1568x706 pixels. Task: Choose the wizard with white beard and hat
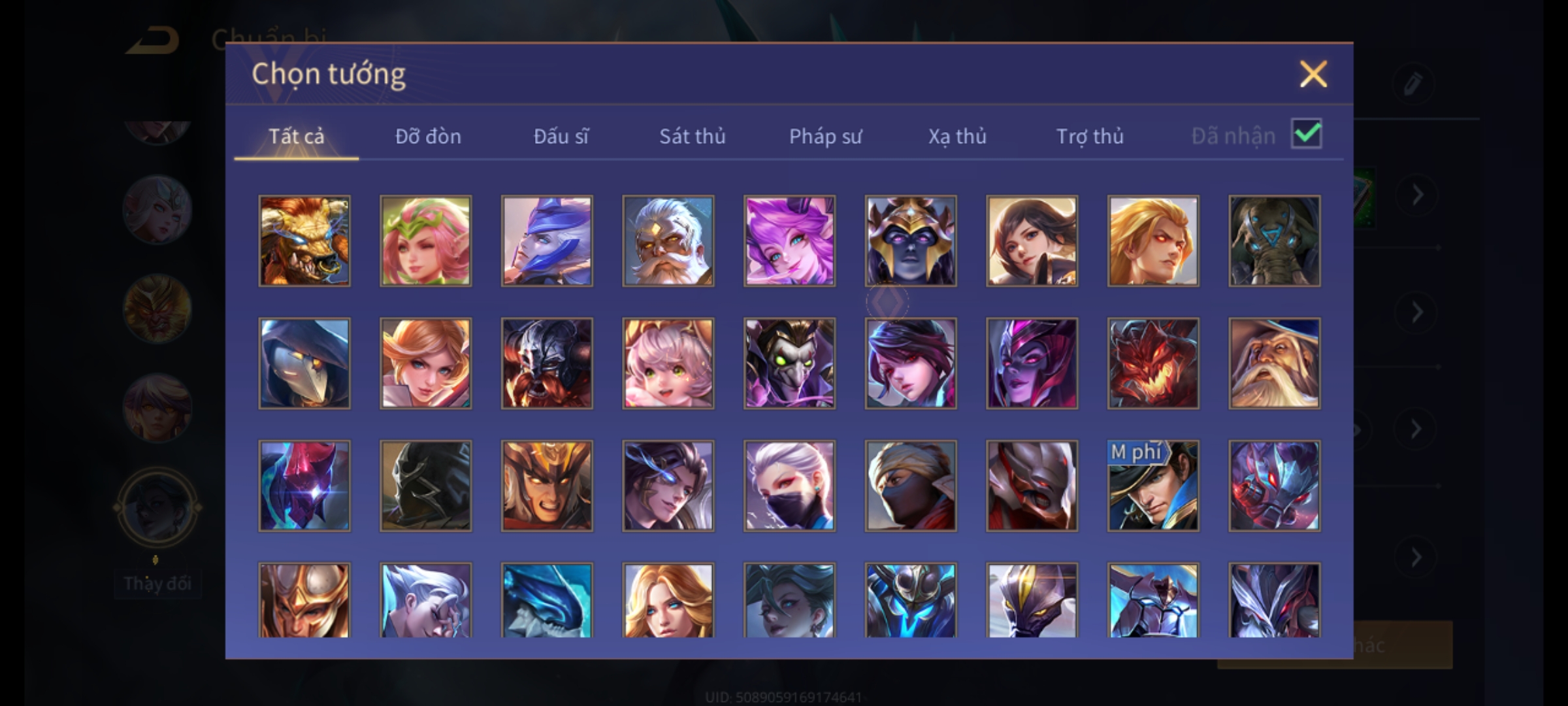coord(1275,363)
